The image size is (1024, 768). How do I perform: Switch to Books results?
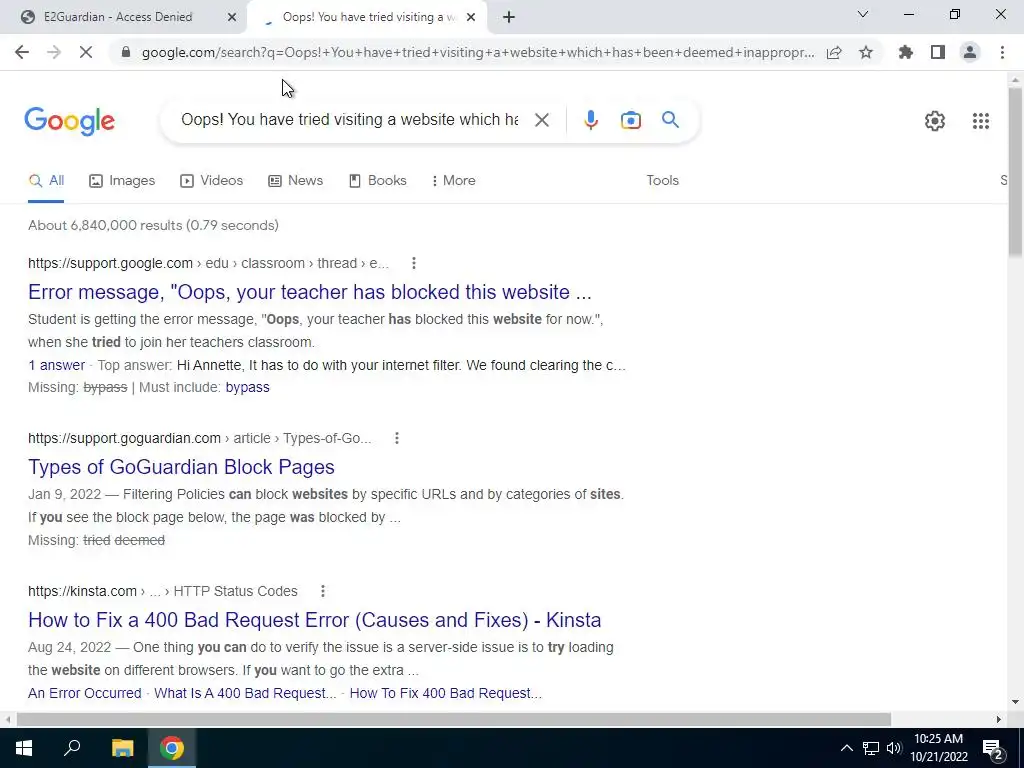click(377, 181)
